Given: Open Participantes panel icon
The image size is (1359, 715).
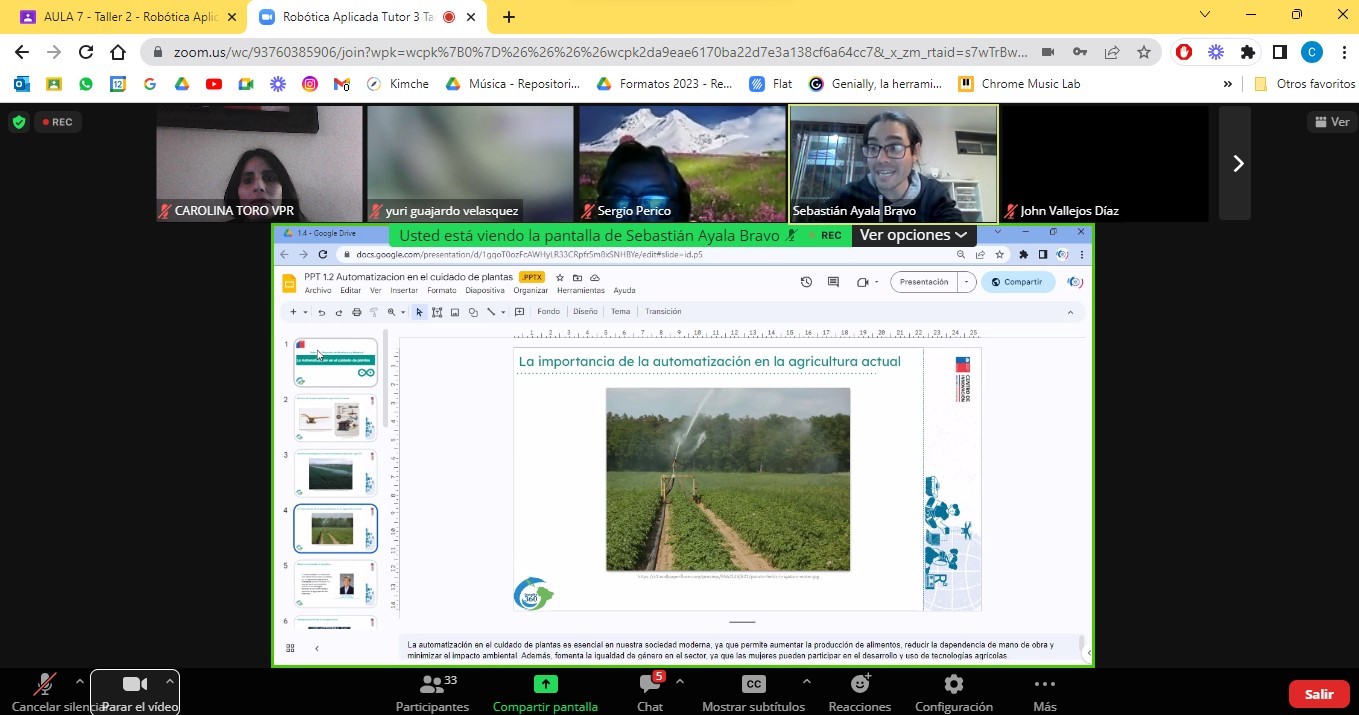Looking at the screenshot, I should coord(432,685).
